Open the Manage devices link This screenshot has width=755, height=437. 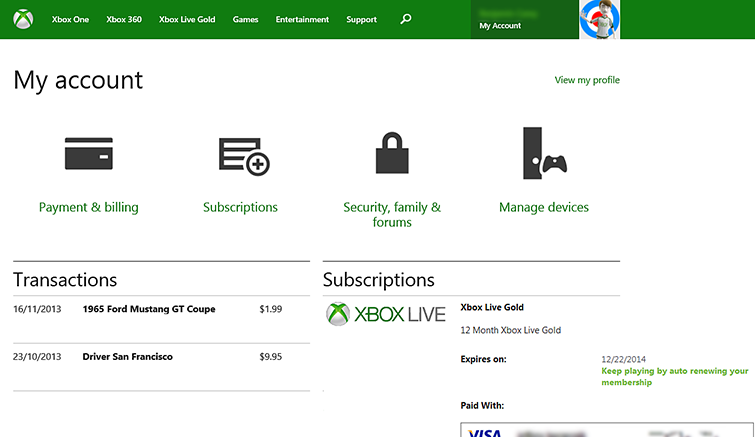[x=544, y=207]
